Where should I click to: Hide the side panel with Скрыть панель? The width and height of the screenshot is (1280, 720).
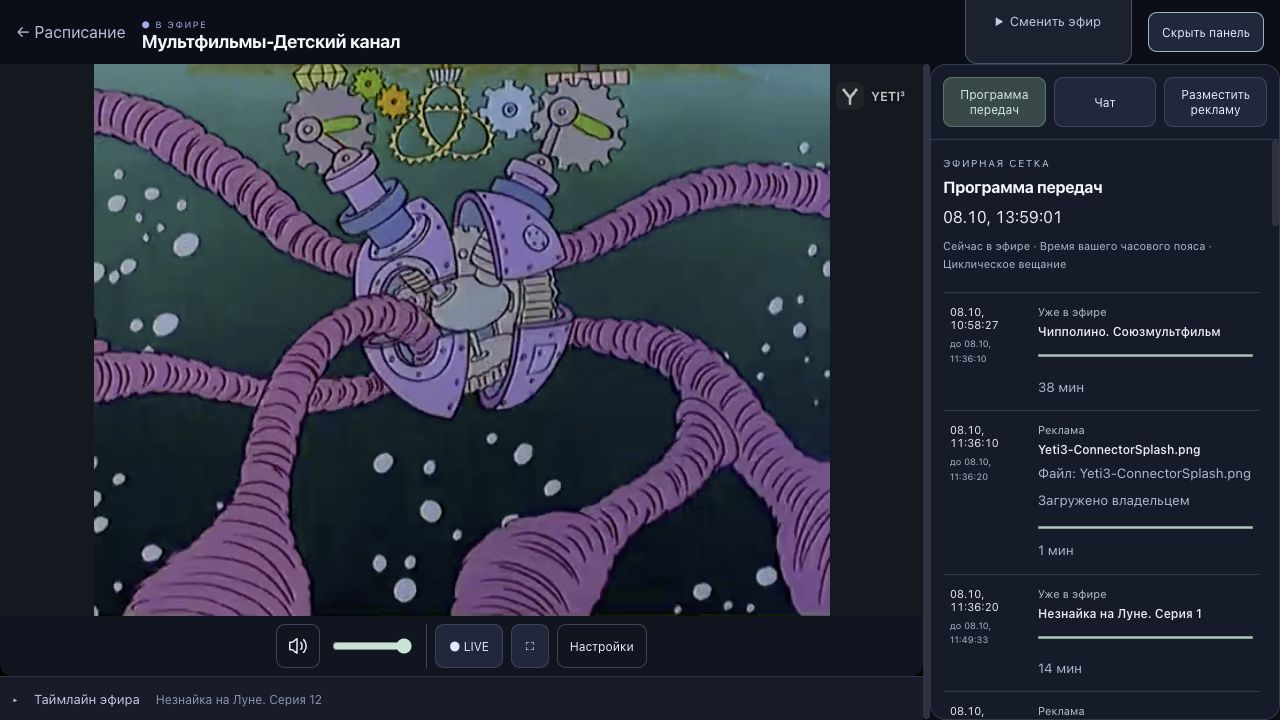(1206, 32)
